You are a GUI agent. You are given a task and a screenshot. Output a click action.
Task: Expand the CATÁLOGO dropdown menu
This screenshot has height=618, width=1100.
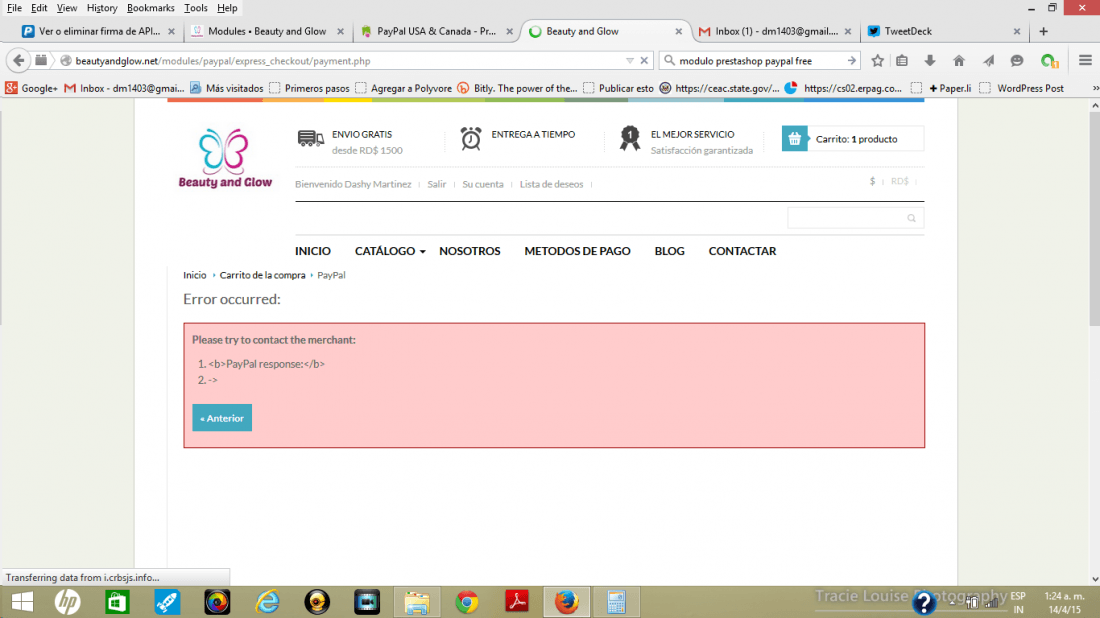390,250
